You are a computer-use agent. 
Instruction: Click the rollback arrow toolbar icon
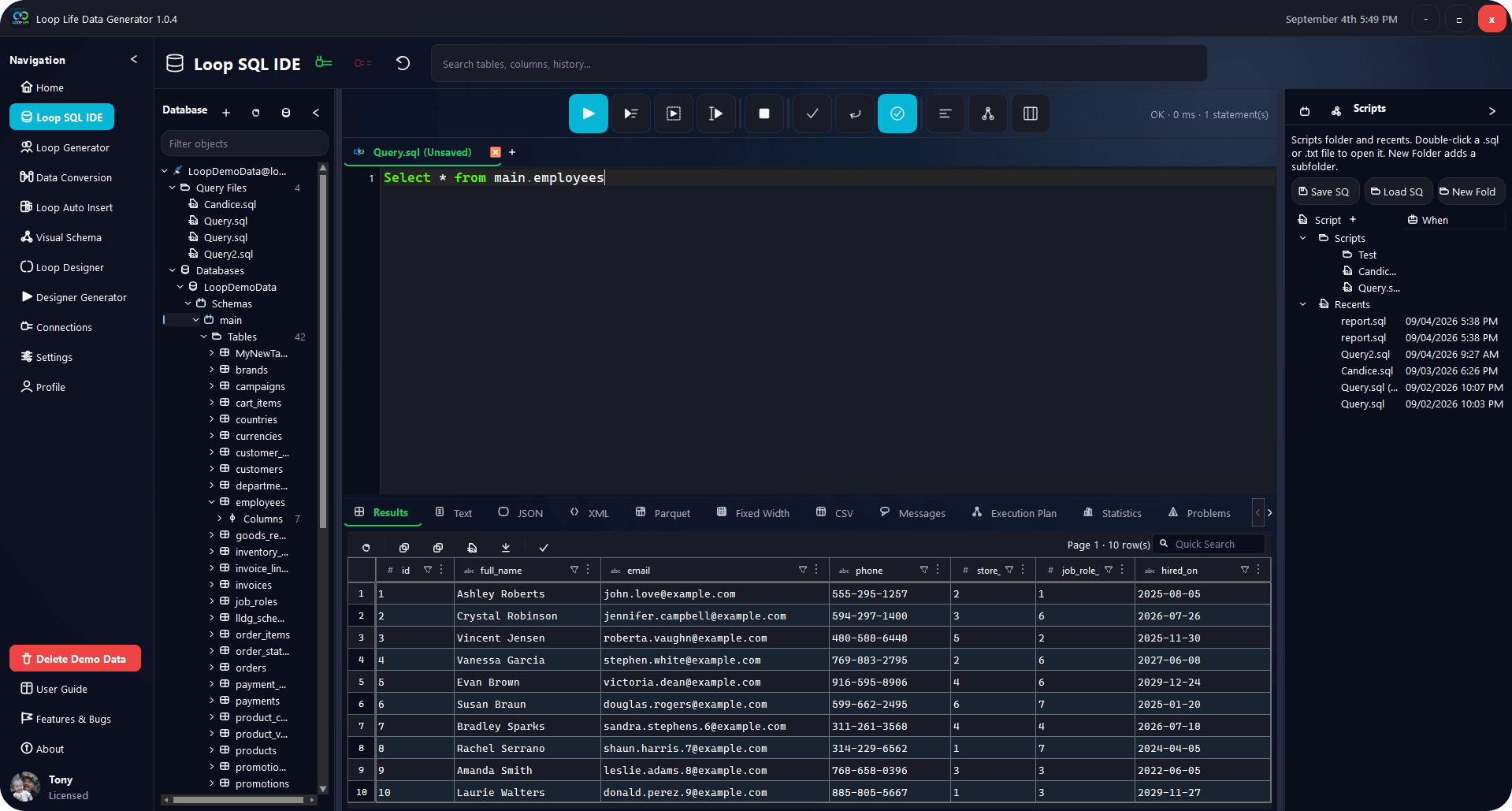coord(854,113)
